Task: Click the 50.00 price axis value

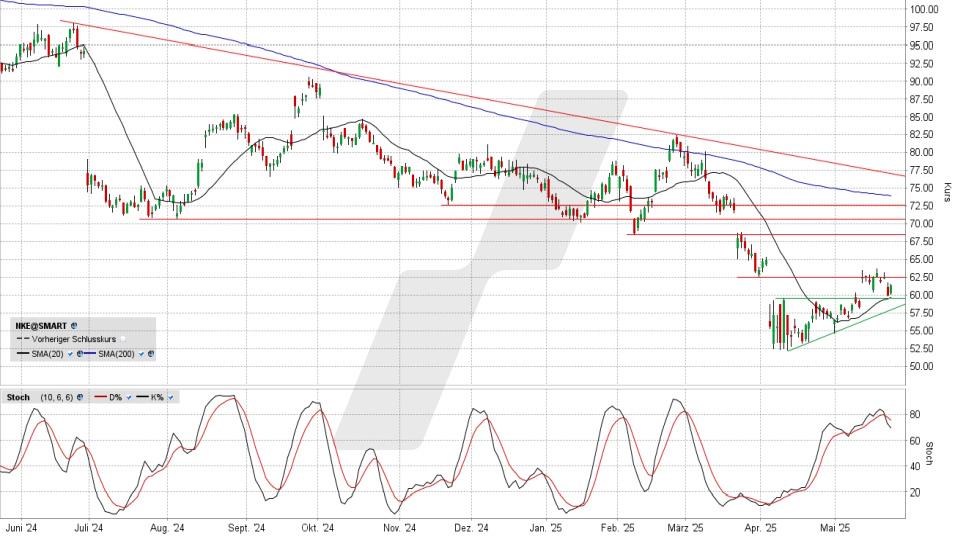Action: [x=922, y=367]
